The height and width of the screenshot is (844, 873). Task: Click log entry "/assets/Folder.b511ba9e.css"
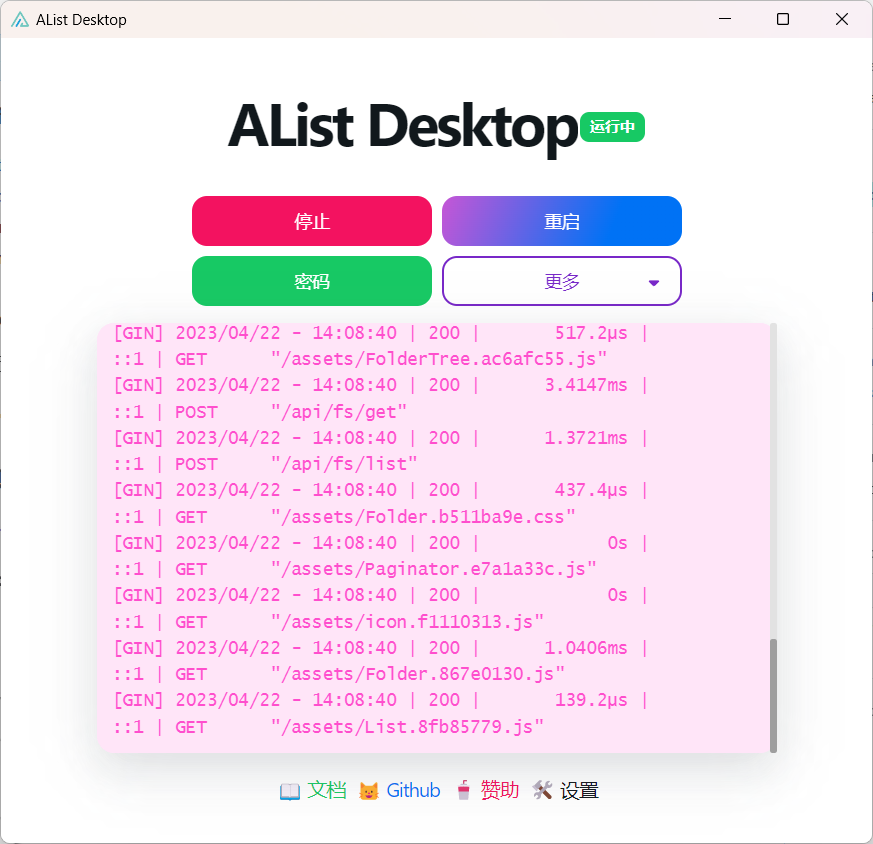(423, 517)
